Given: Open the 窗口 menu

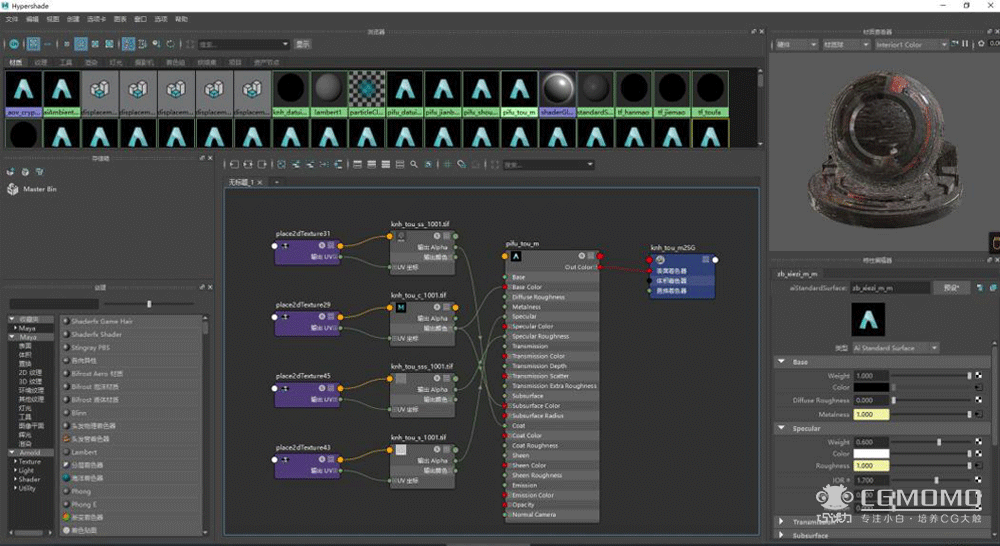Looking at the screenshot, I should click(140, 19).
